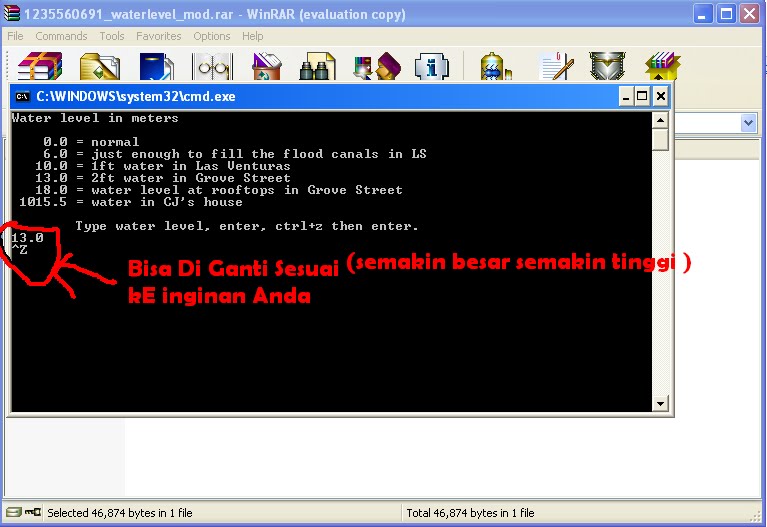767x527 pixels.
Task: Click the SFX toolbar icon
Action: pyautogui.click(x=662, y=66)
